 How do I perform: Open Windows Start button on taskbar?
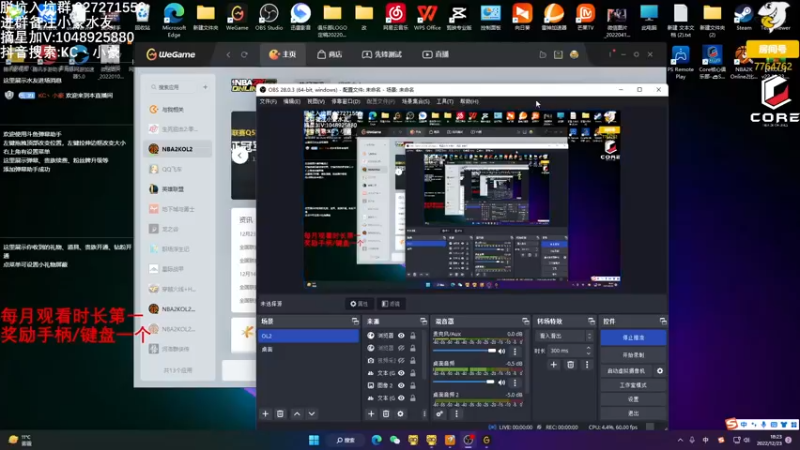click(314, 440)
